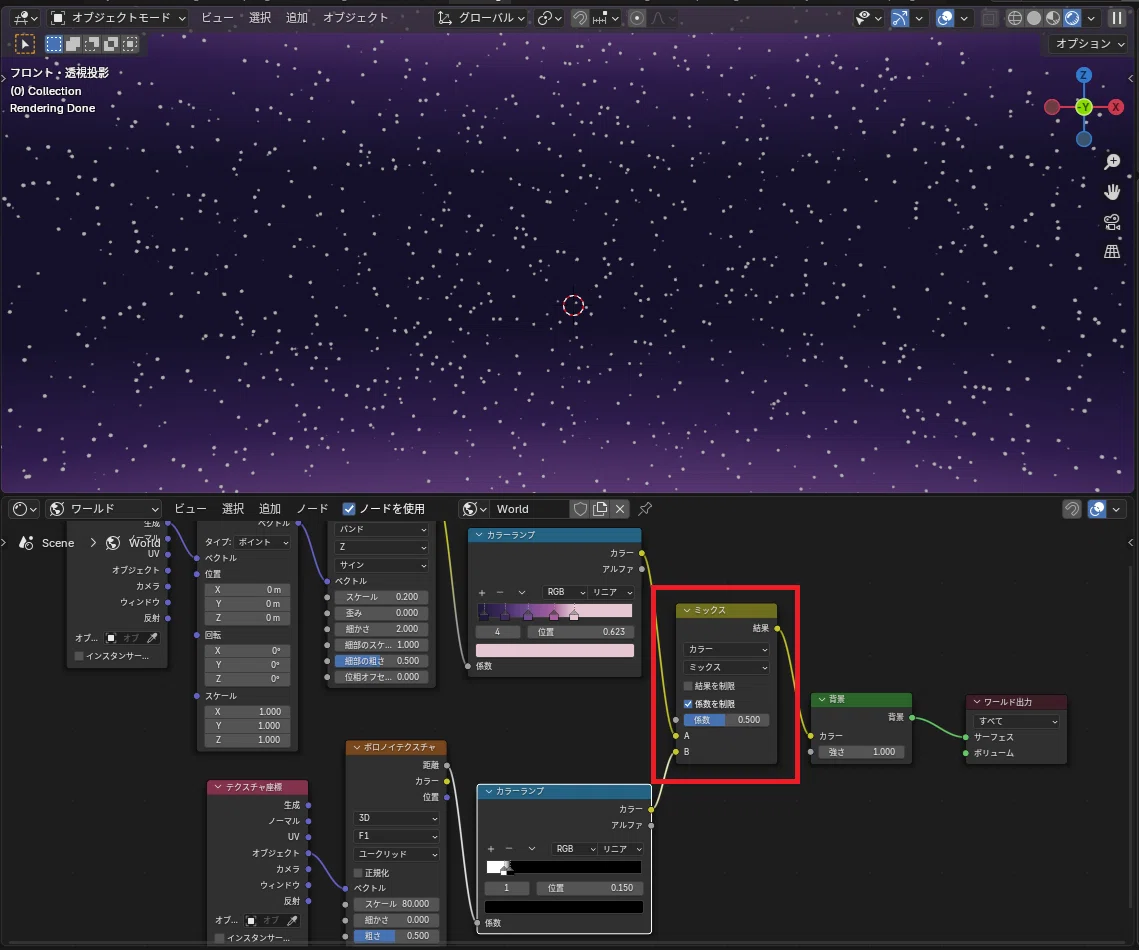This screenshot has width=1139, height=950.
Task: Open Mix node data type color dropdown
Action: tap(726, 649)
